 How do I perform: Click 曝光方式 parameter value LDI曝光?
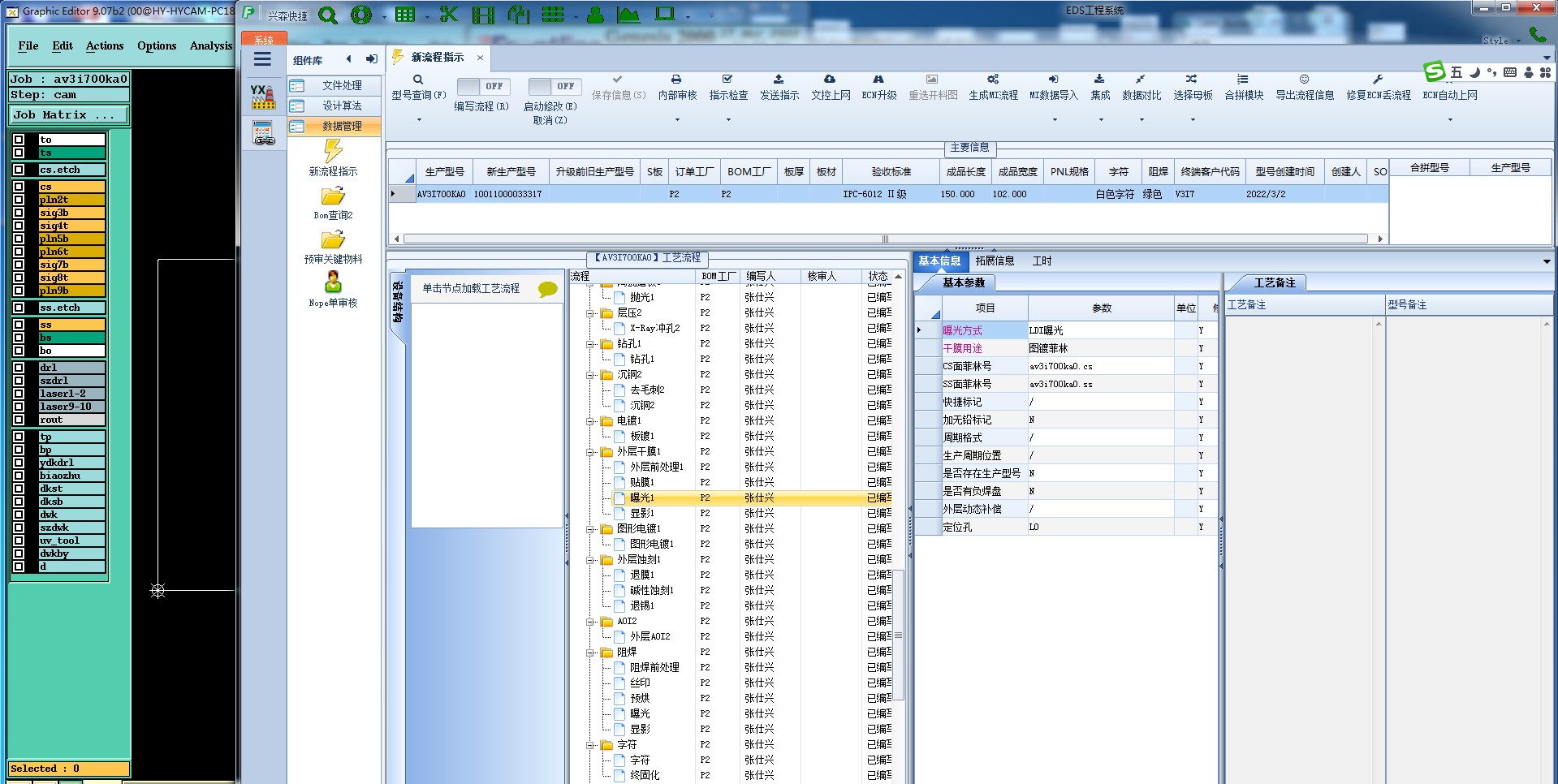1100,330
